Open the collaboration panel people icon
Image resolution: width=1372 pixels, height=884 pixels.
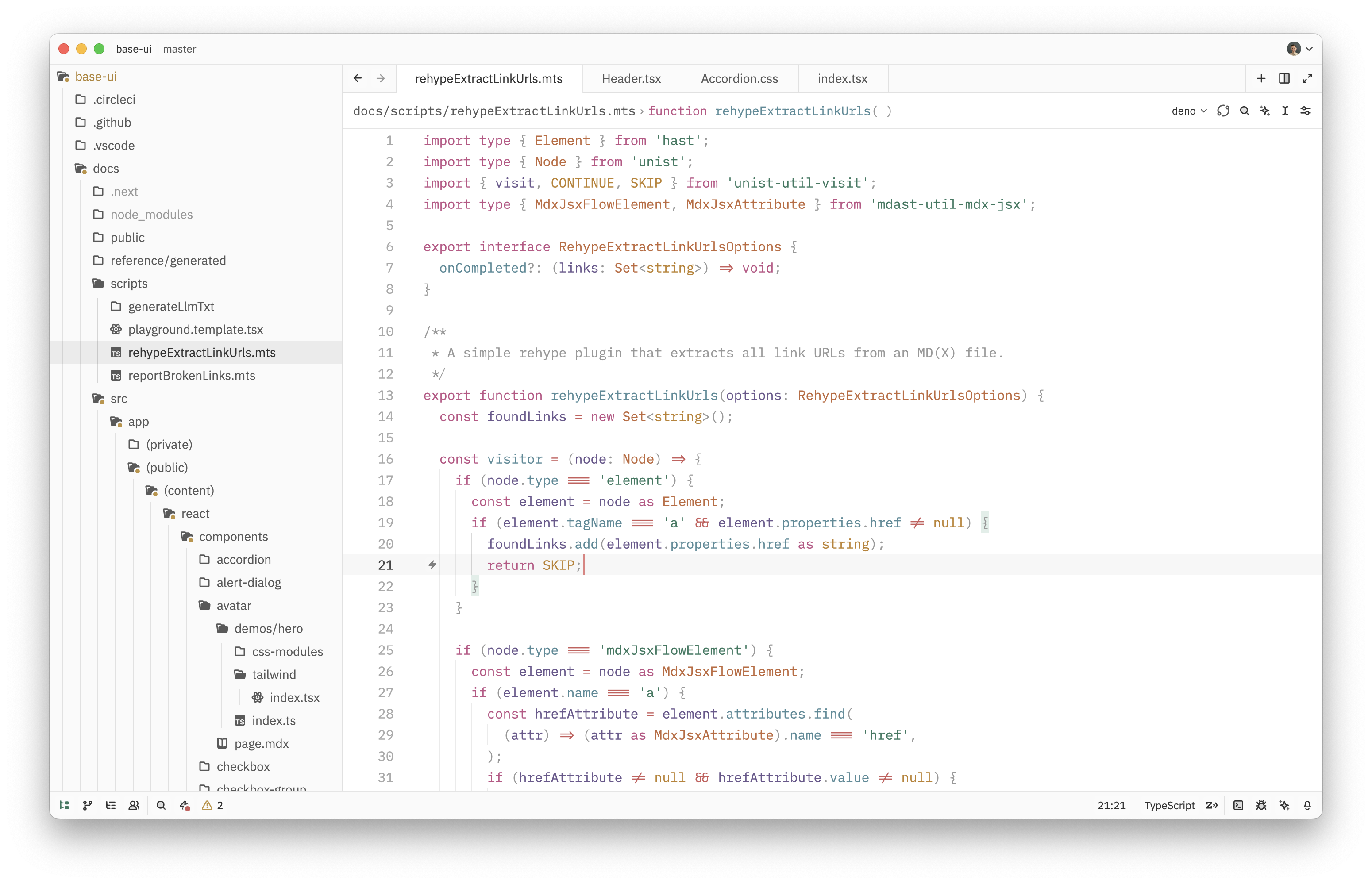[x=134, y=805]
